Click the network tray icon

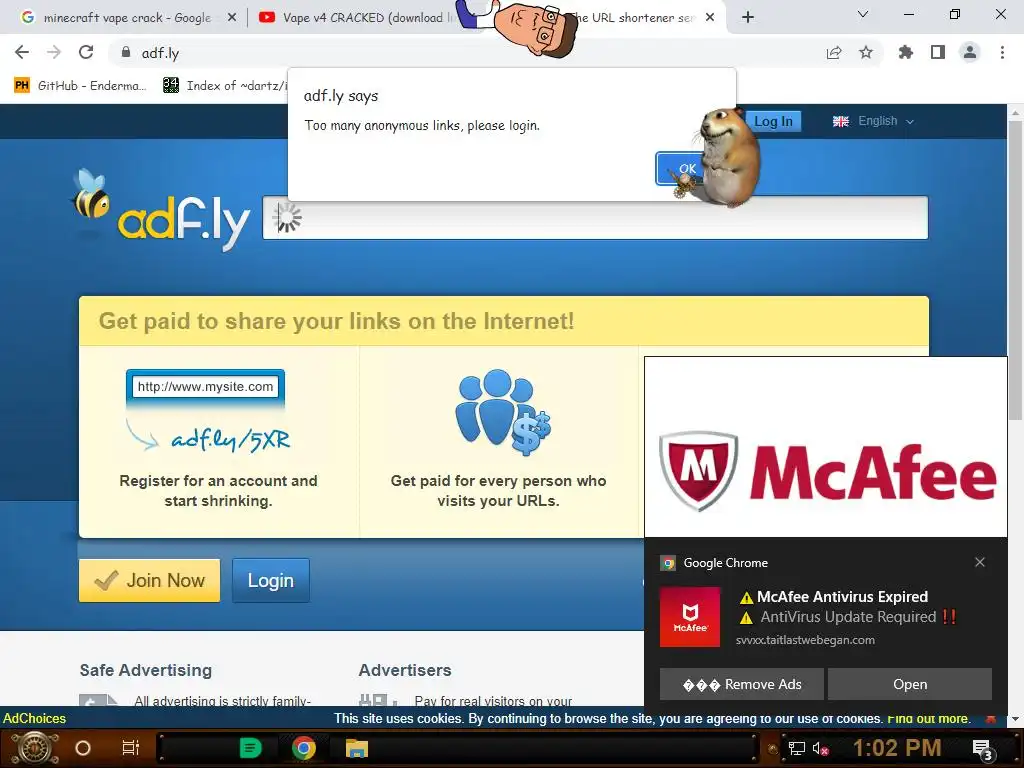coord(797,748)
